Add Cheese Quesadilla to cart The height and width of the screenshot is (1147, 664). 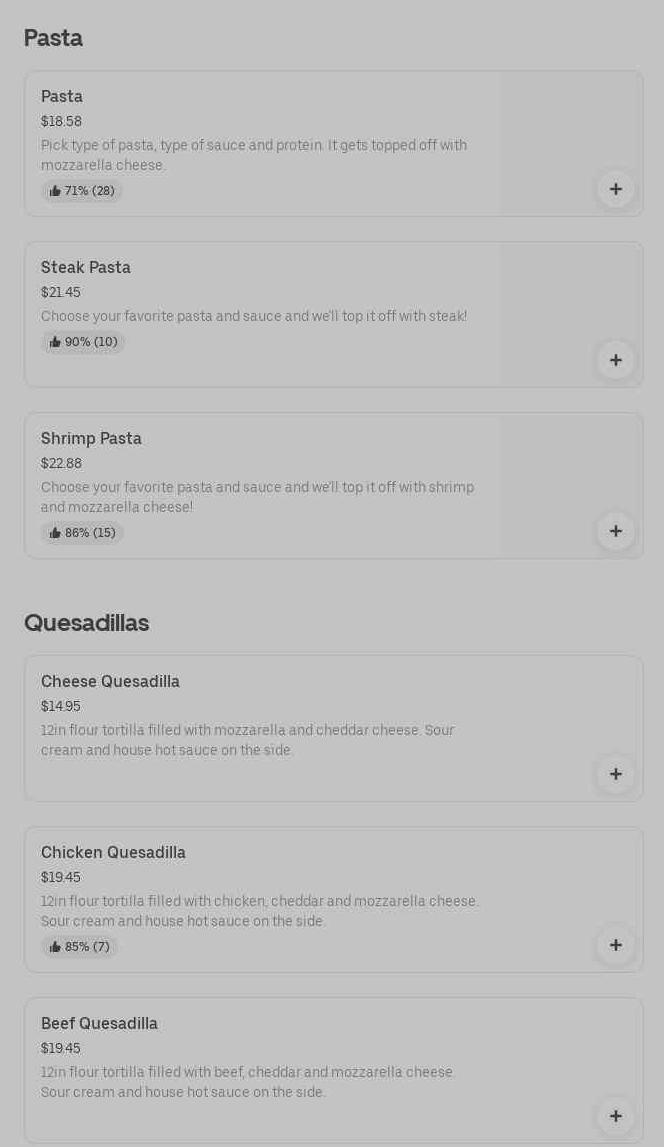coord(616,774)
